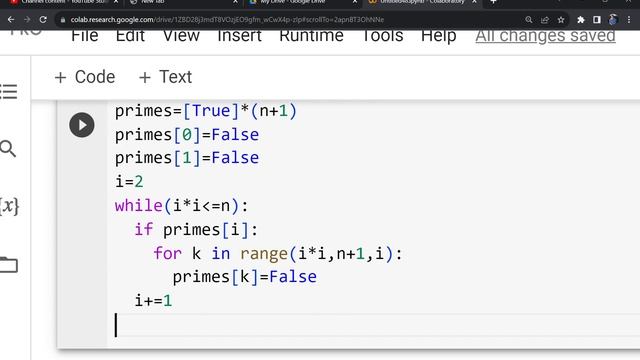Run the code cell with play button
640x360 pixels.
[x=82, y=125]
